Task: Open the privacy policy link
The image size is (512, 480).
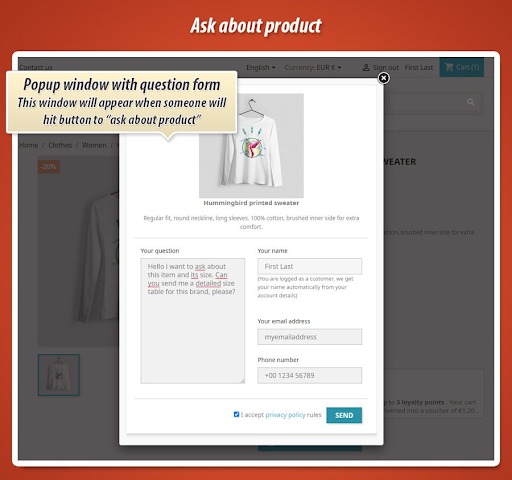Action: [x=285, y=415]
